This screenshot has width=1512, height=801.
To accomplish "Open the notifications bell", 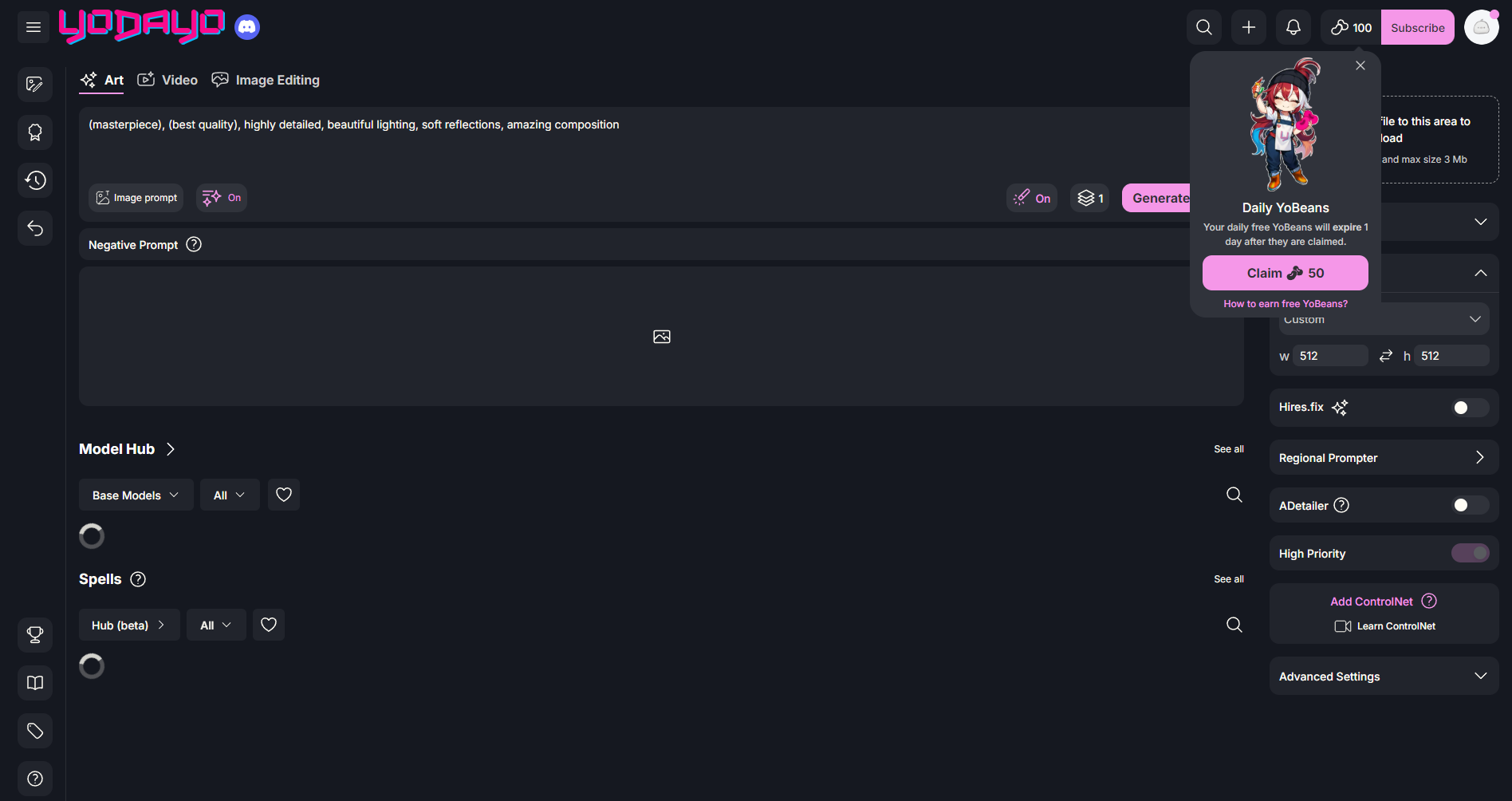I will point(1293,28).
